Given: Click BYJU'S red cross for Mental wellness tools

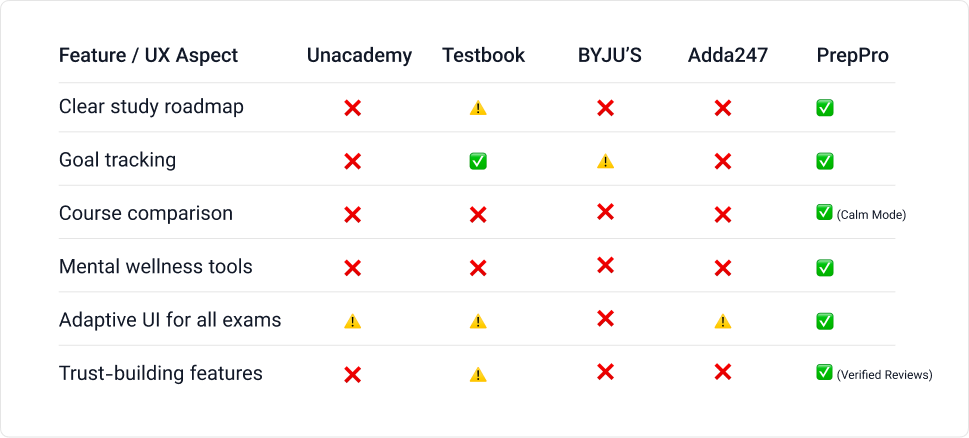Looking at the screenshot, I should pyautogui.click(x=606, y=266).
